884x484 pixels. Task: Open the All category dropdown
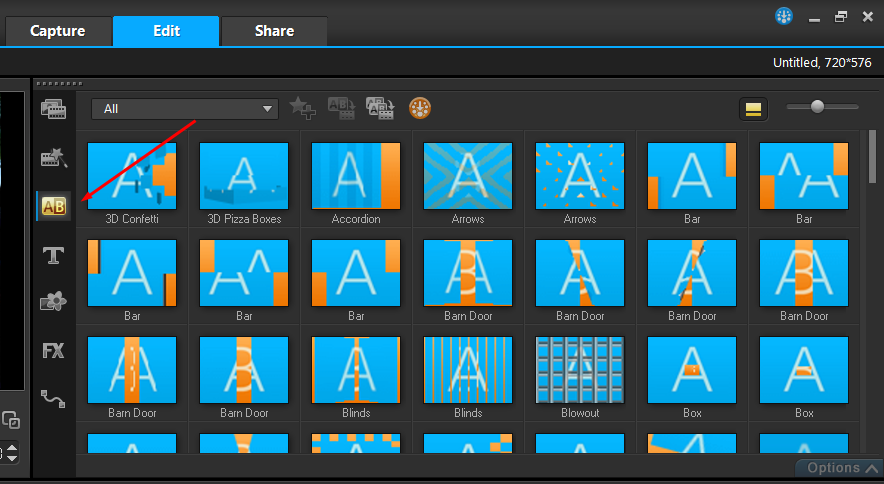[x=185, y=108]
